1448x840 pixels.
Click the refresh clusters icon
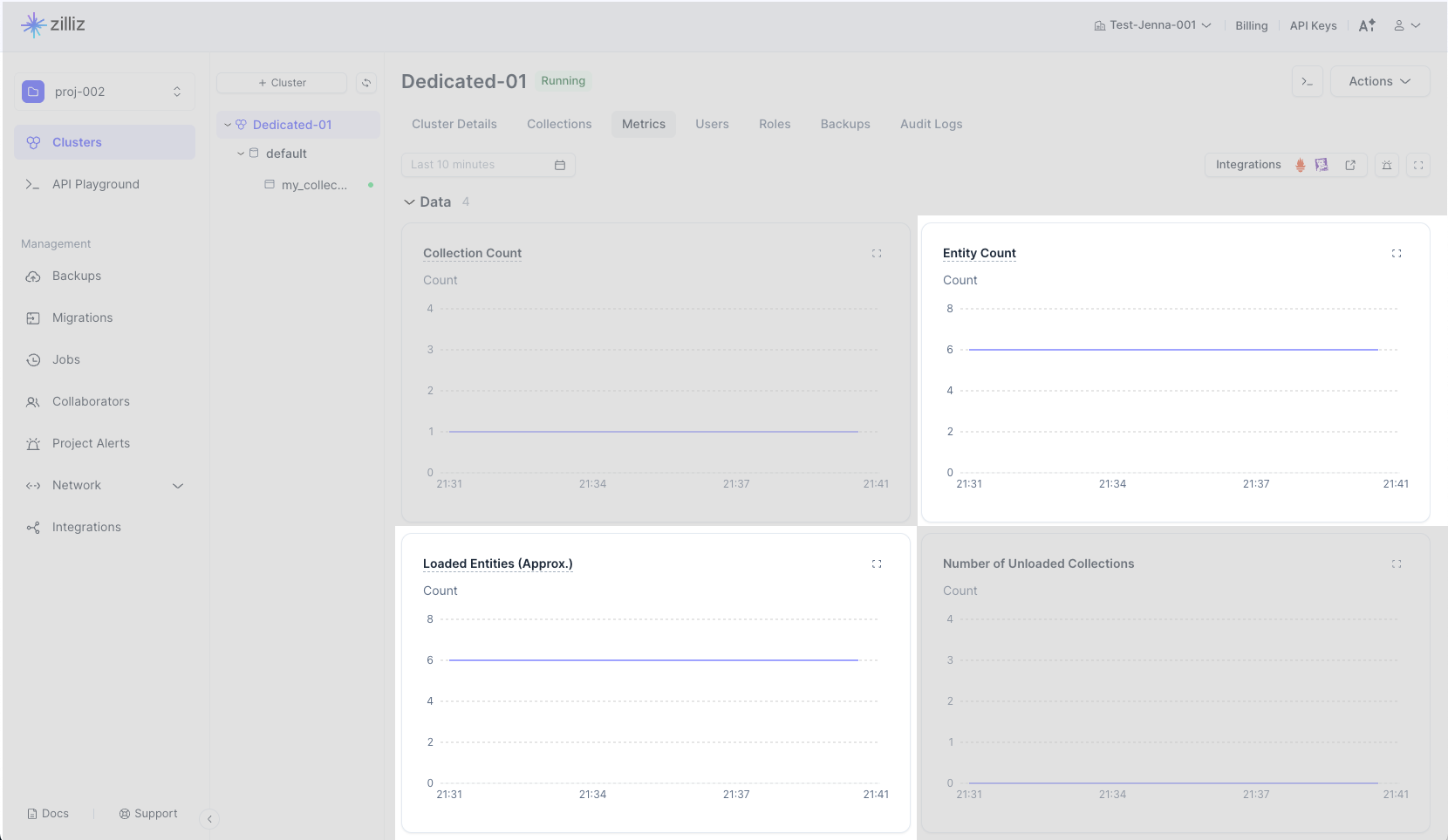pos(366,83)
